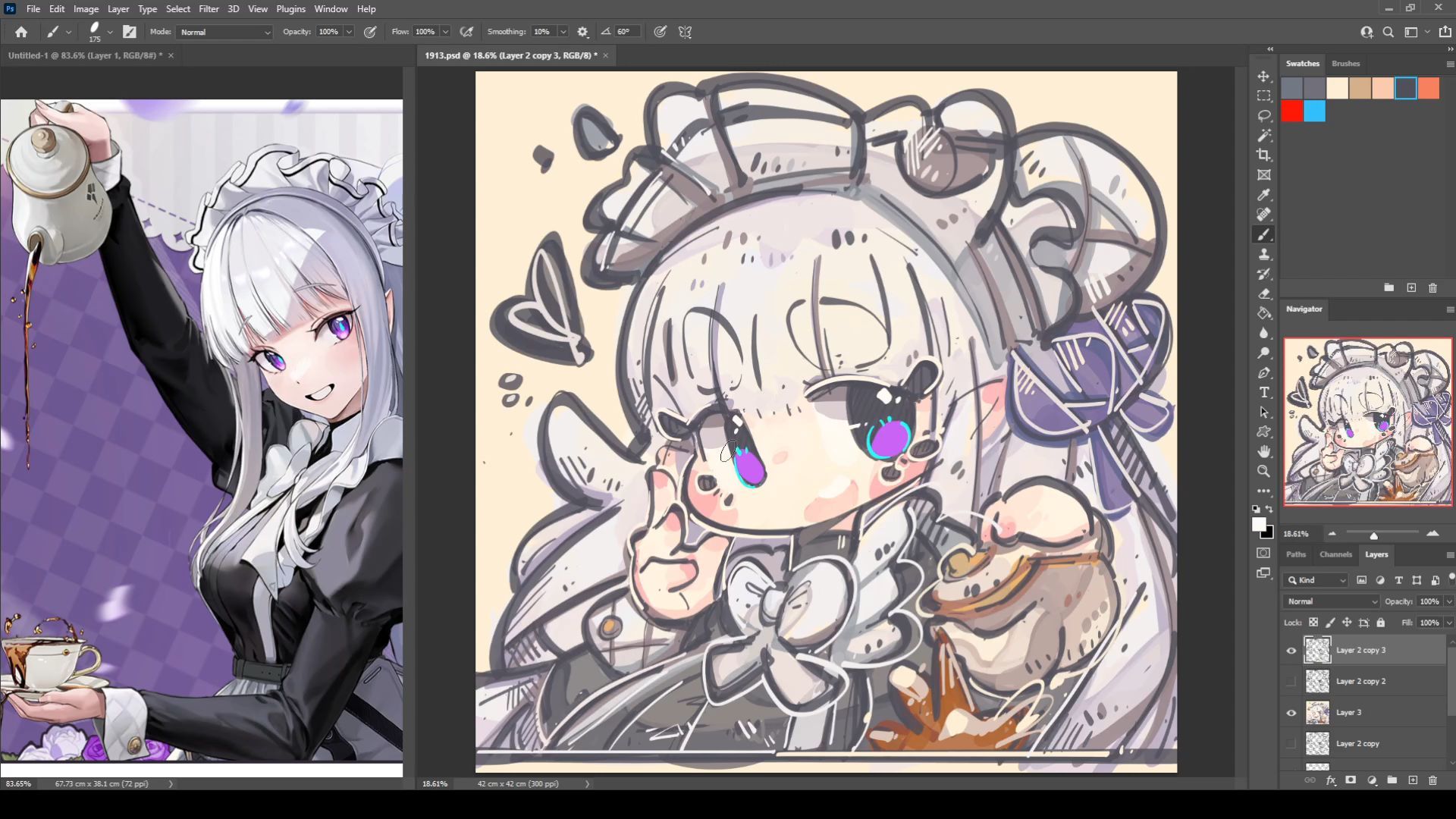
Task: Open the brush preset picker
Action: pyautogui.click(x=110, y=32)
